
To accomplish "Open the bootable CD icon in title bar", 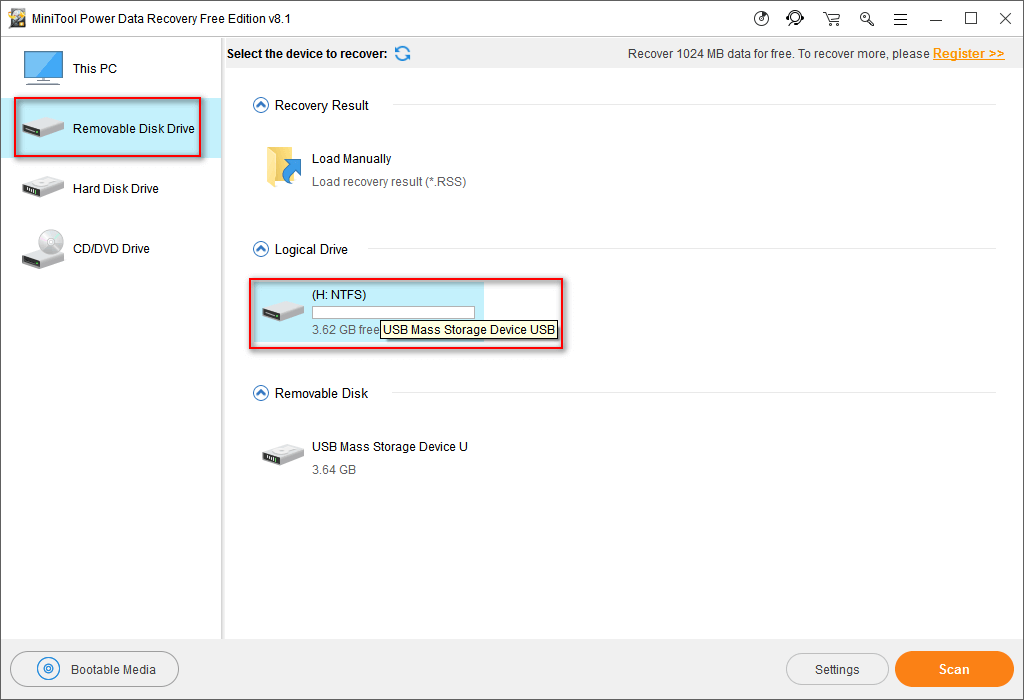I will 761,19.
